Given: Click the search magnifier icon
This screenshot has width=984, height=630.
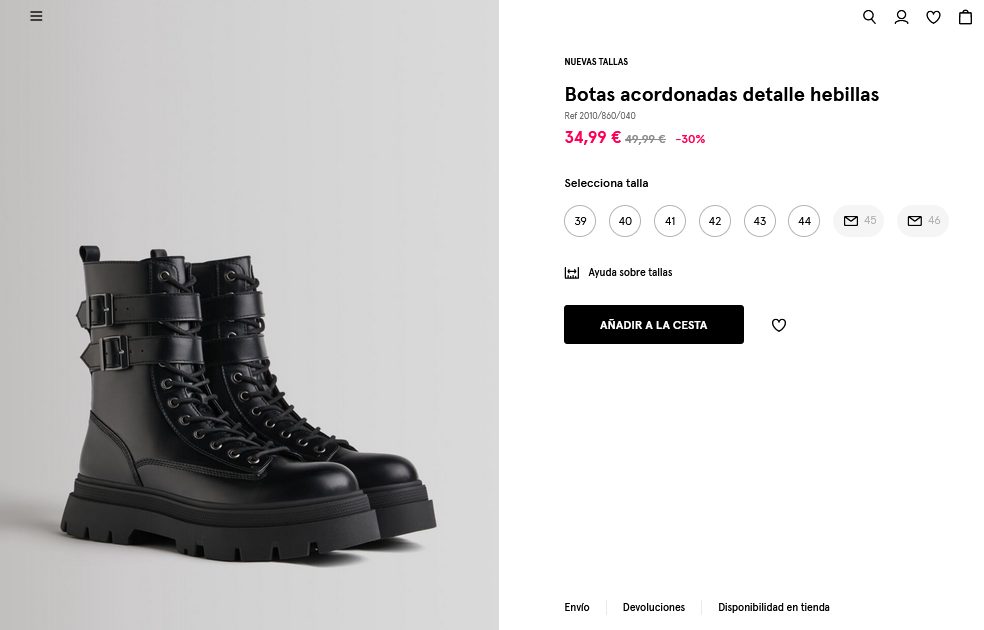Looking at the screenshot, I should 869,17.
